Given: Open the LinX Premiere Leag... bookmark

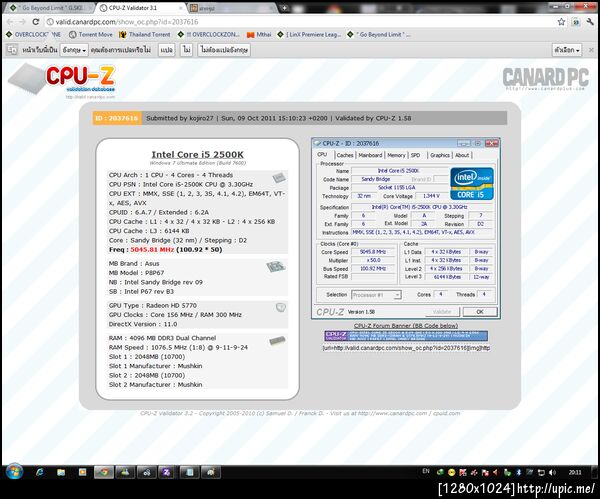Looking at the screenshot, I should click(x=309, y=34).
